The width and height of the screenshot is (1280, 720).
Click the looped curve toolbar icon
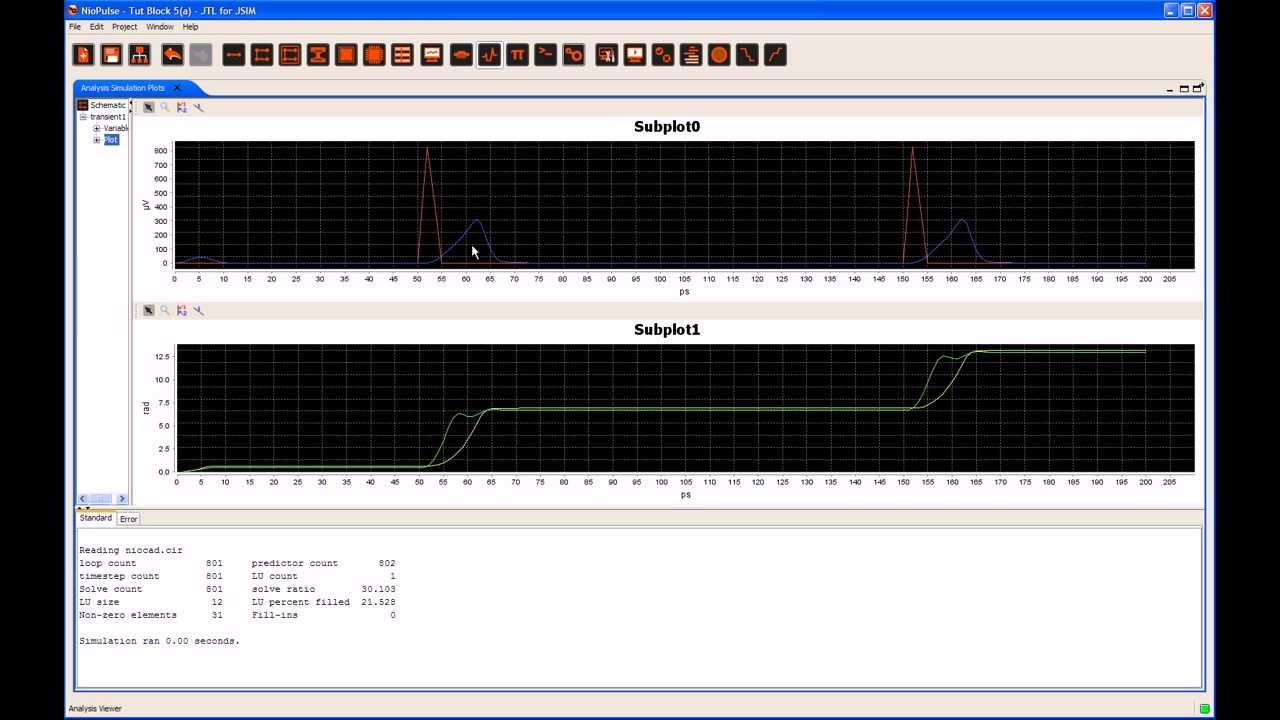pos(573,55)
